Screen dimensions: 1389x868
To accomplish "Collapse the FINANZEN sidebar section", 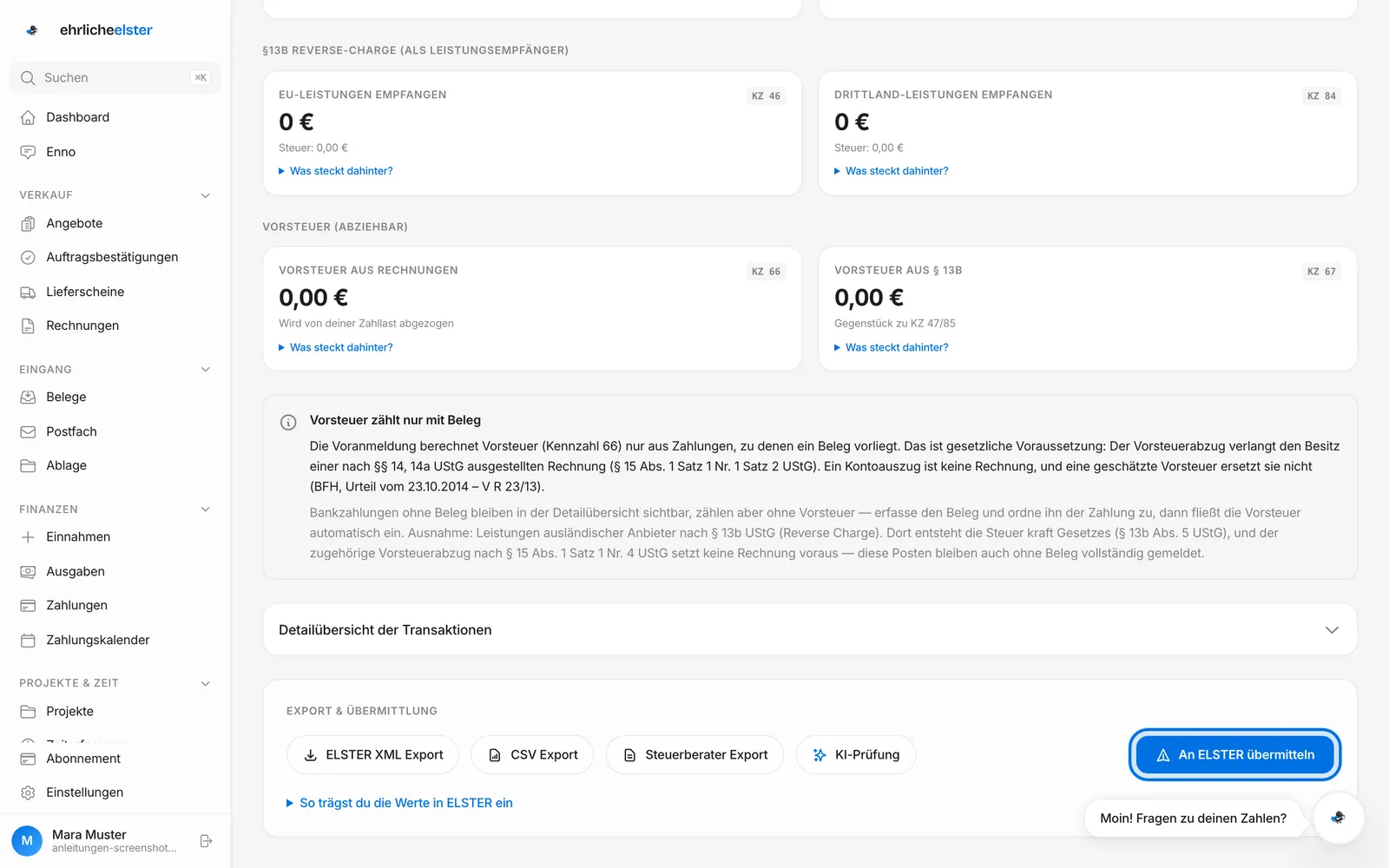I will point(206,510).
